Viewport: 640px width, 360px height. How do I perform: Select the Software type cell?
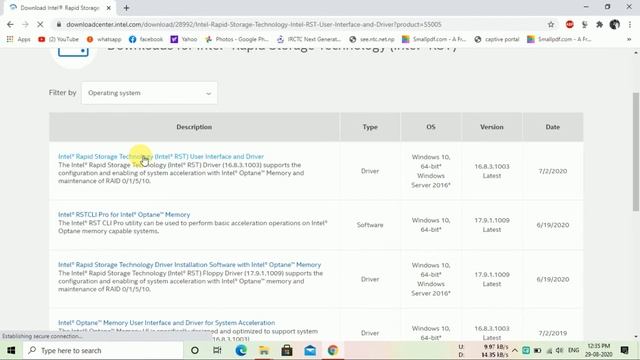370,225
